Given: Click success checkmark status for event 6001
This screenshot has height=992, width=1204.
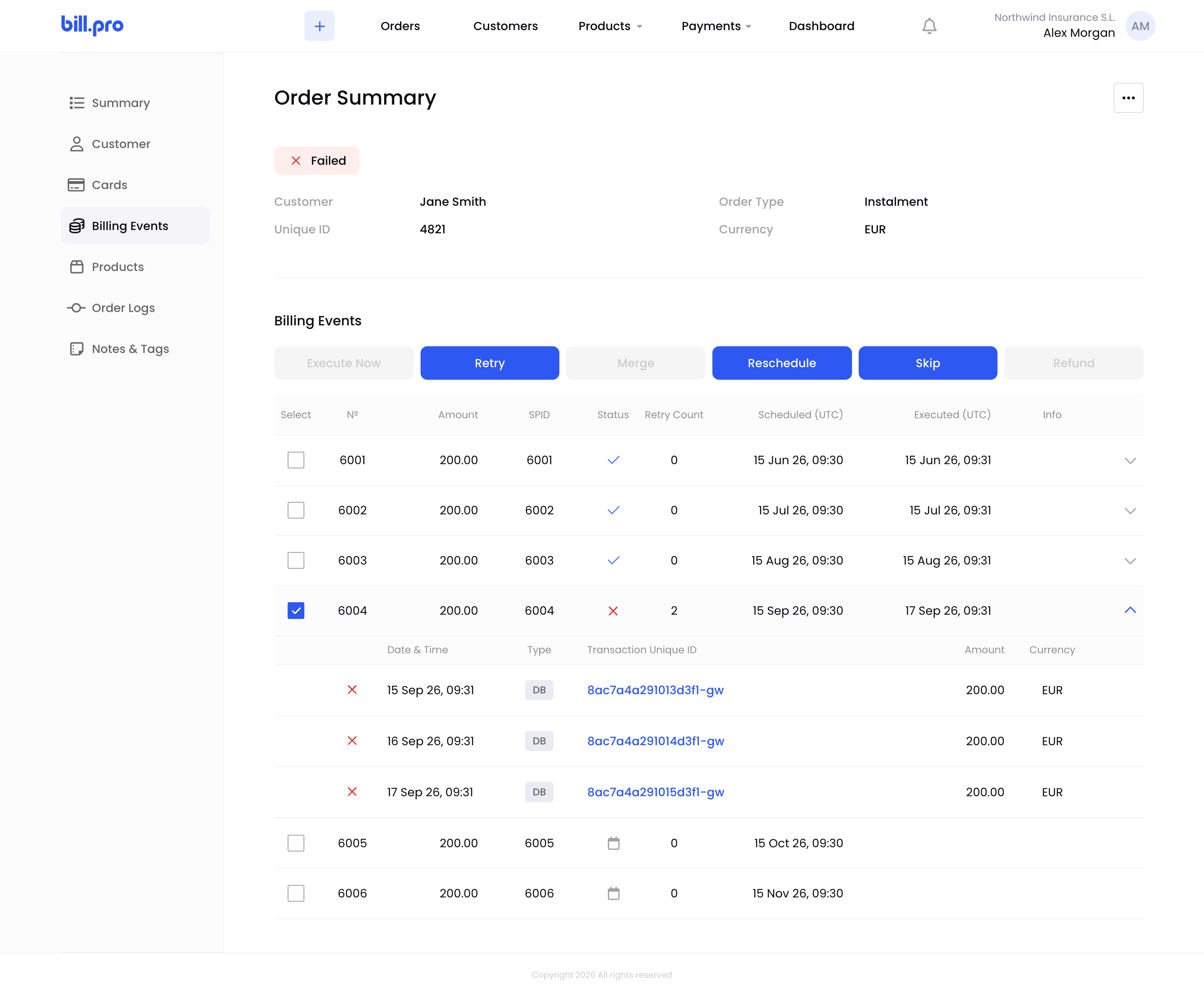Looking at the screenshot, I should coord(613,460).
